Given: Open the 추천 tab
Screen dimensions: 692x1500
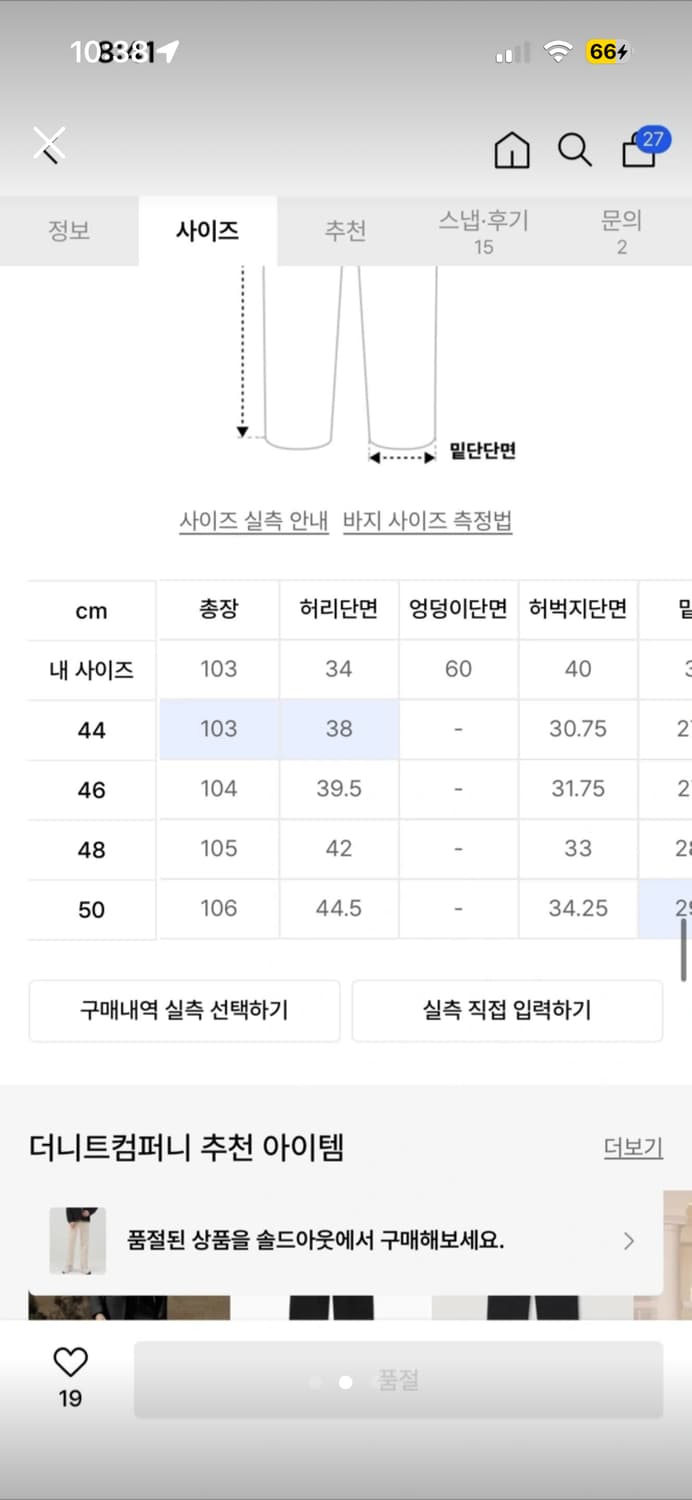Looking at the screenshot, I should [x=345, y=231].
